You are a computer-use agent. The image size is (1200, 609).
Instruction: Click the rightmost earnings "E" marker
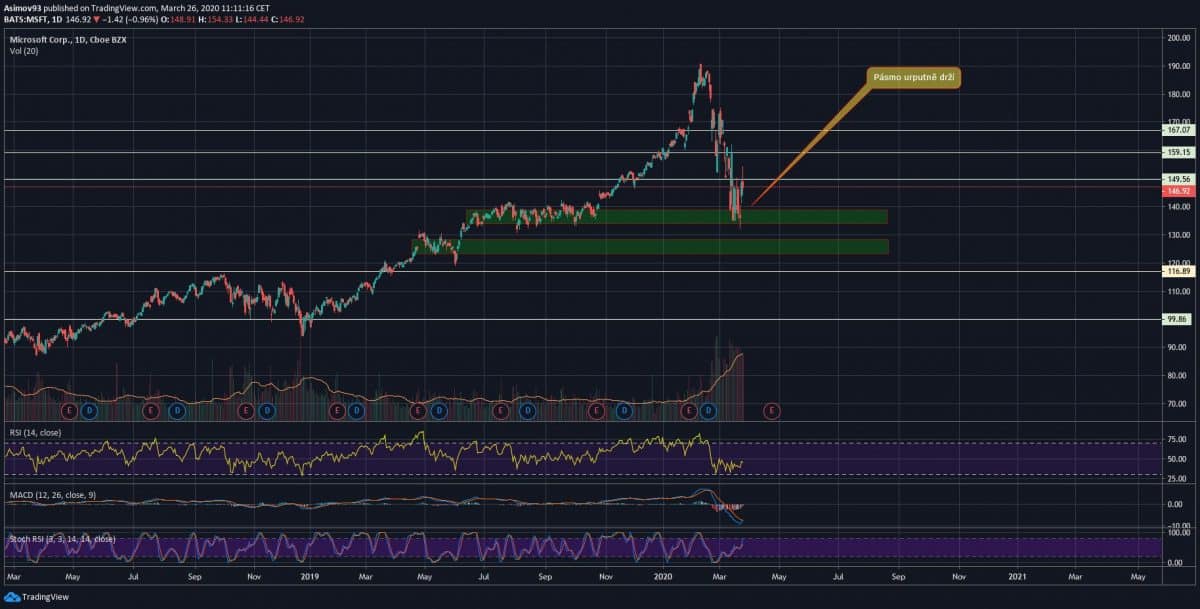tap(772, 410)
